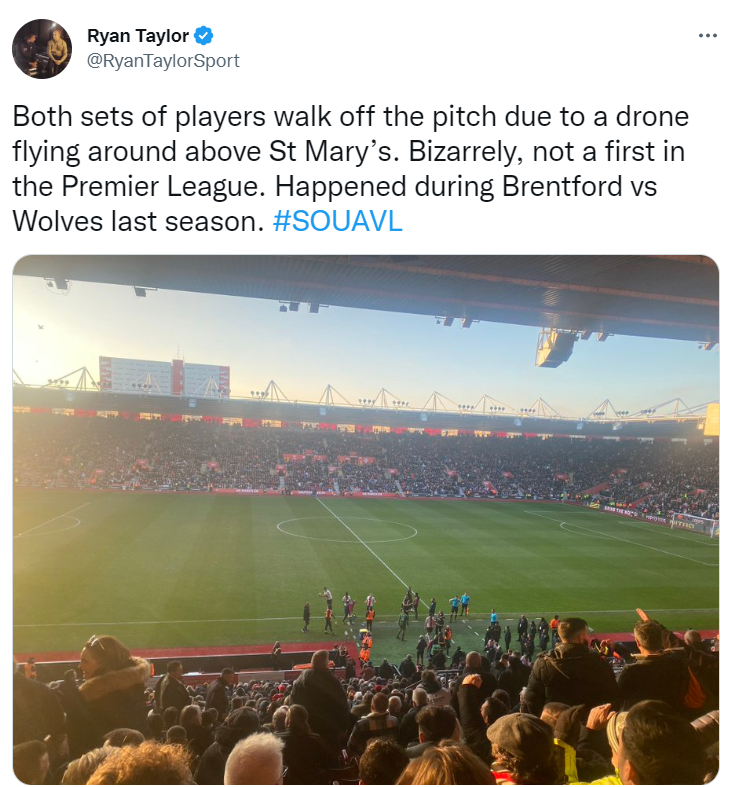Click the word "drone" in the tweet
The width and height of the screenshot is (737, 787).
(652, 116)
